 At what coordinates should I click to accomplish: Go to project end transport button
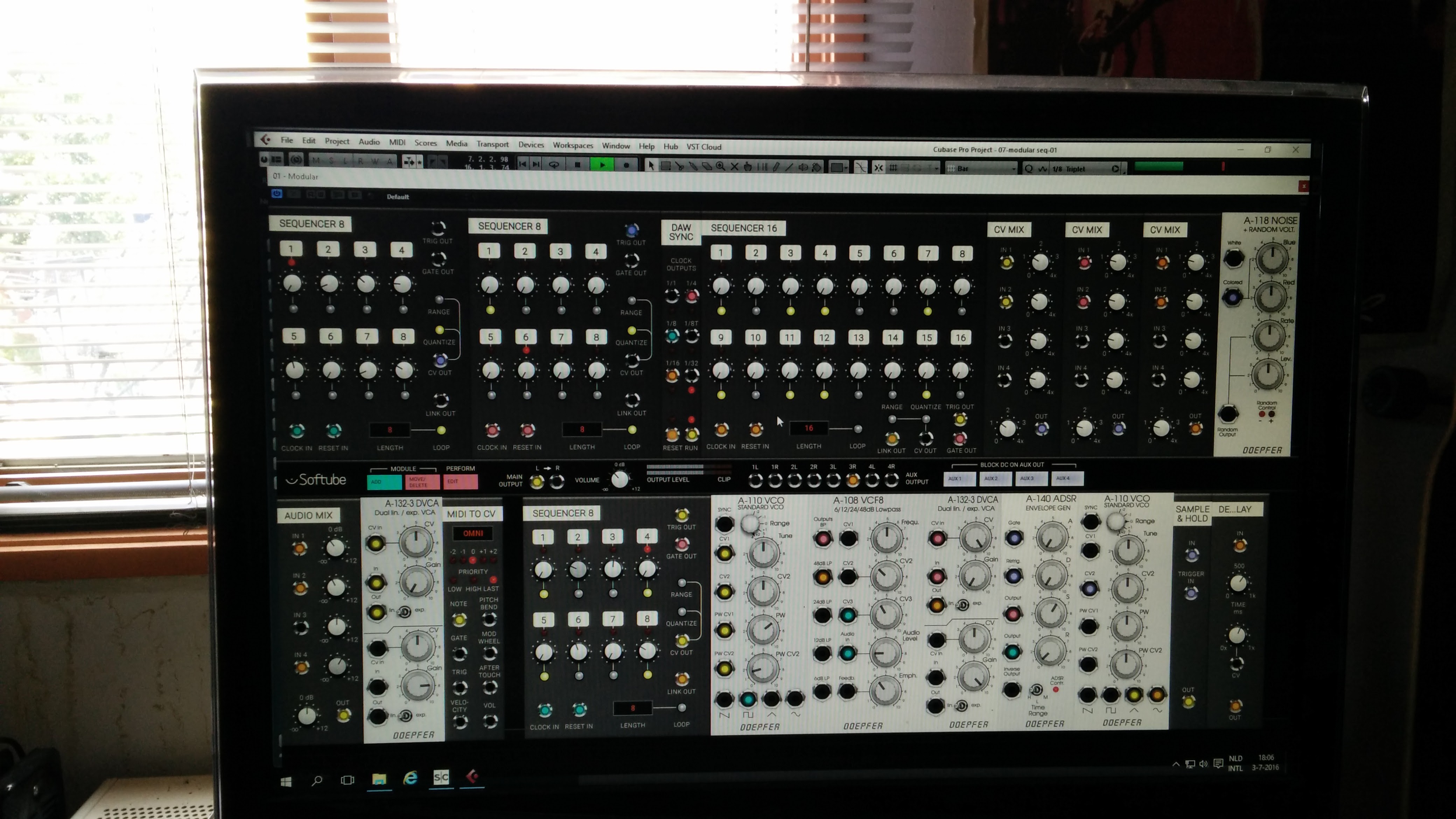pyautogui.click(x=536, y=164)
